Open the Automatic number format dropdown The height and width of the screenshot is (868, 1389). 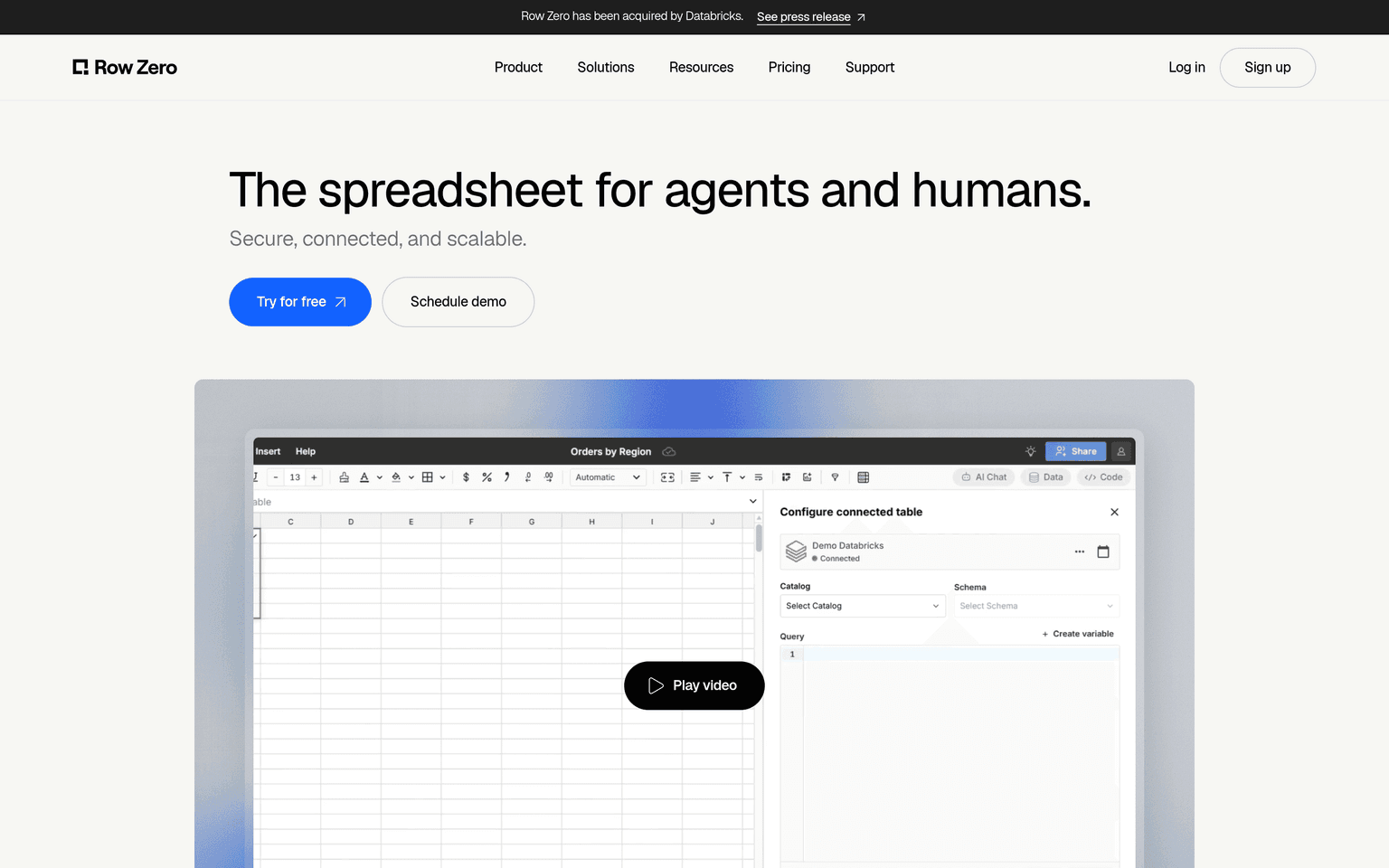[x=608, y=477]
